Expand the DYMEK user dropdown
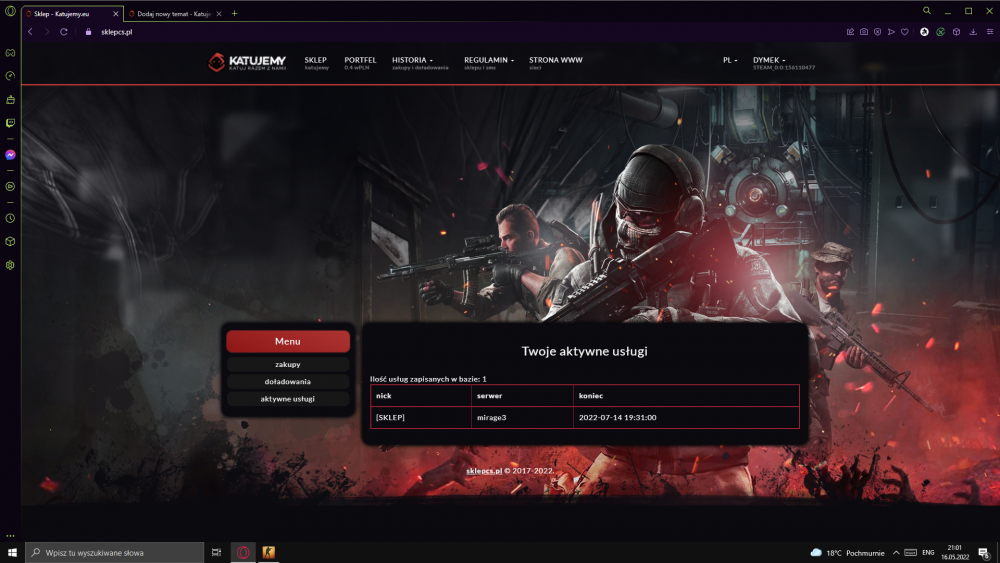The image size is (1000, 563). coord(784,62)
